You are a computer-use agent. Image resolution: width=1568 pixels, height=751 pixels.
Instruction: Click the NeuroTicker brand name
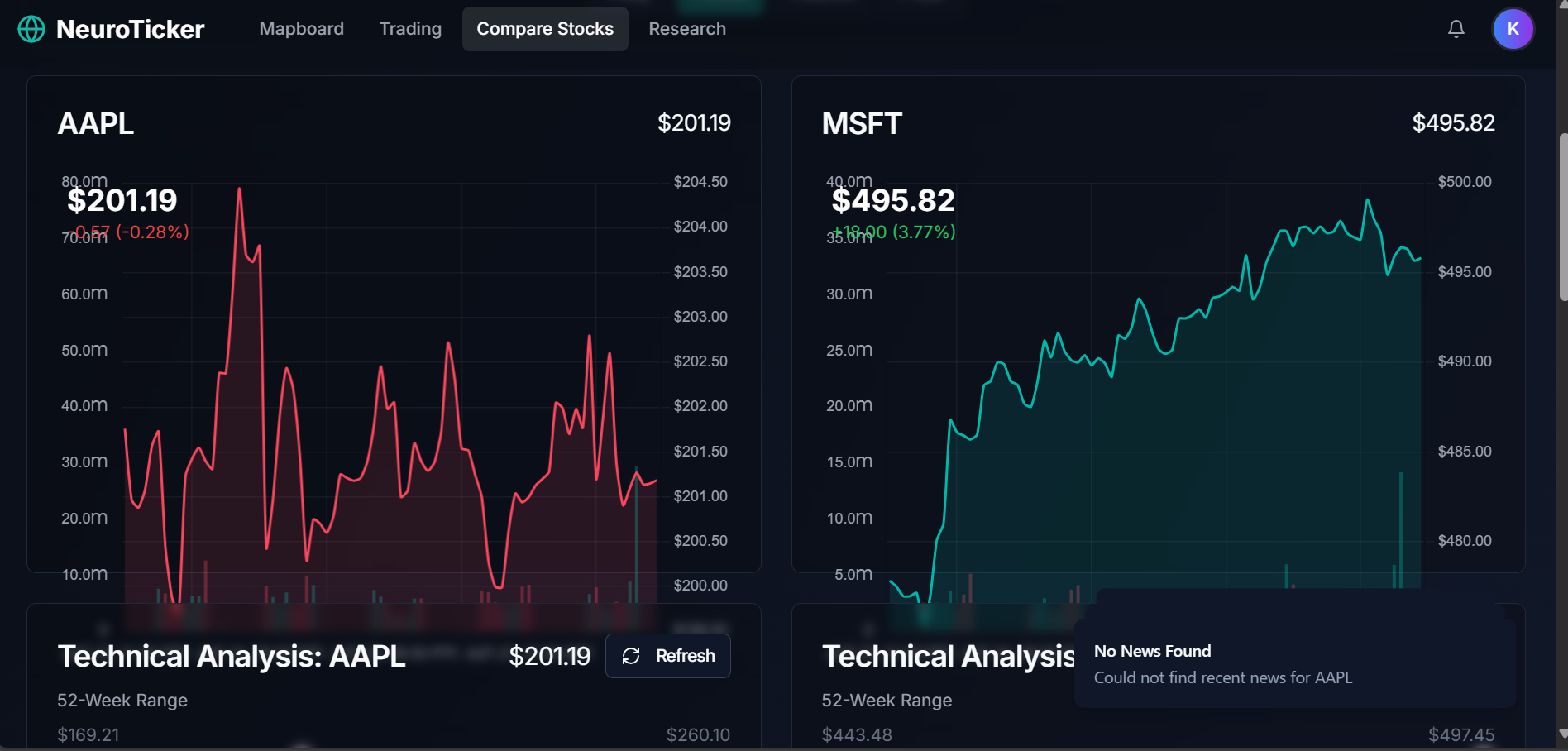coord(130,29)
